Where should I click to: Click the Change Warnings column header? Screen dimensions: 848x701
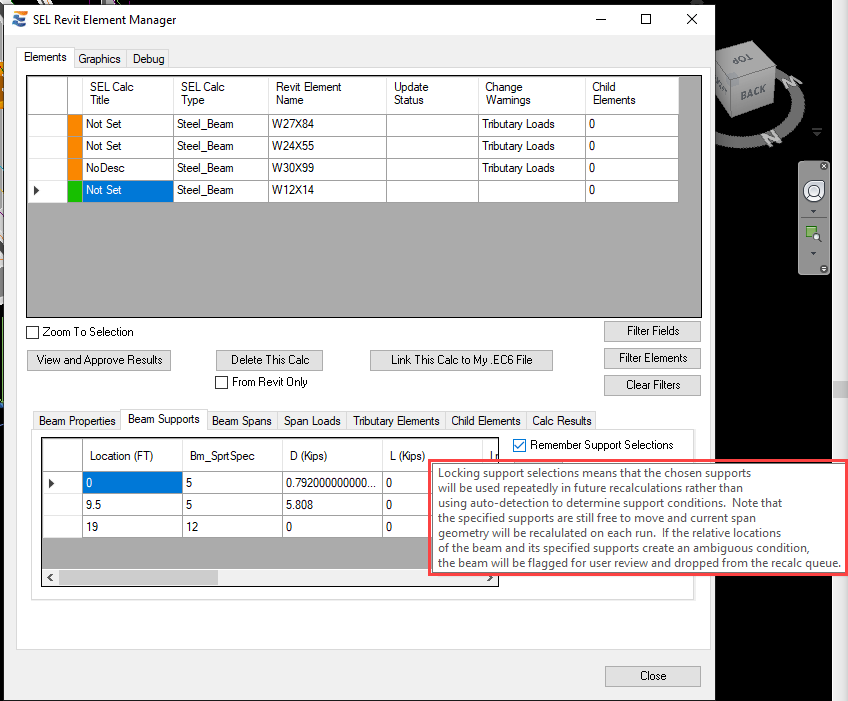click(x=532, y=95)
